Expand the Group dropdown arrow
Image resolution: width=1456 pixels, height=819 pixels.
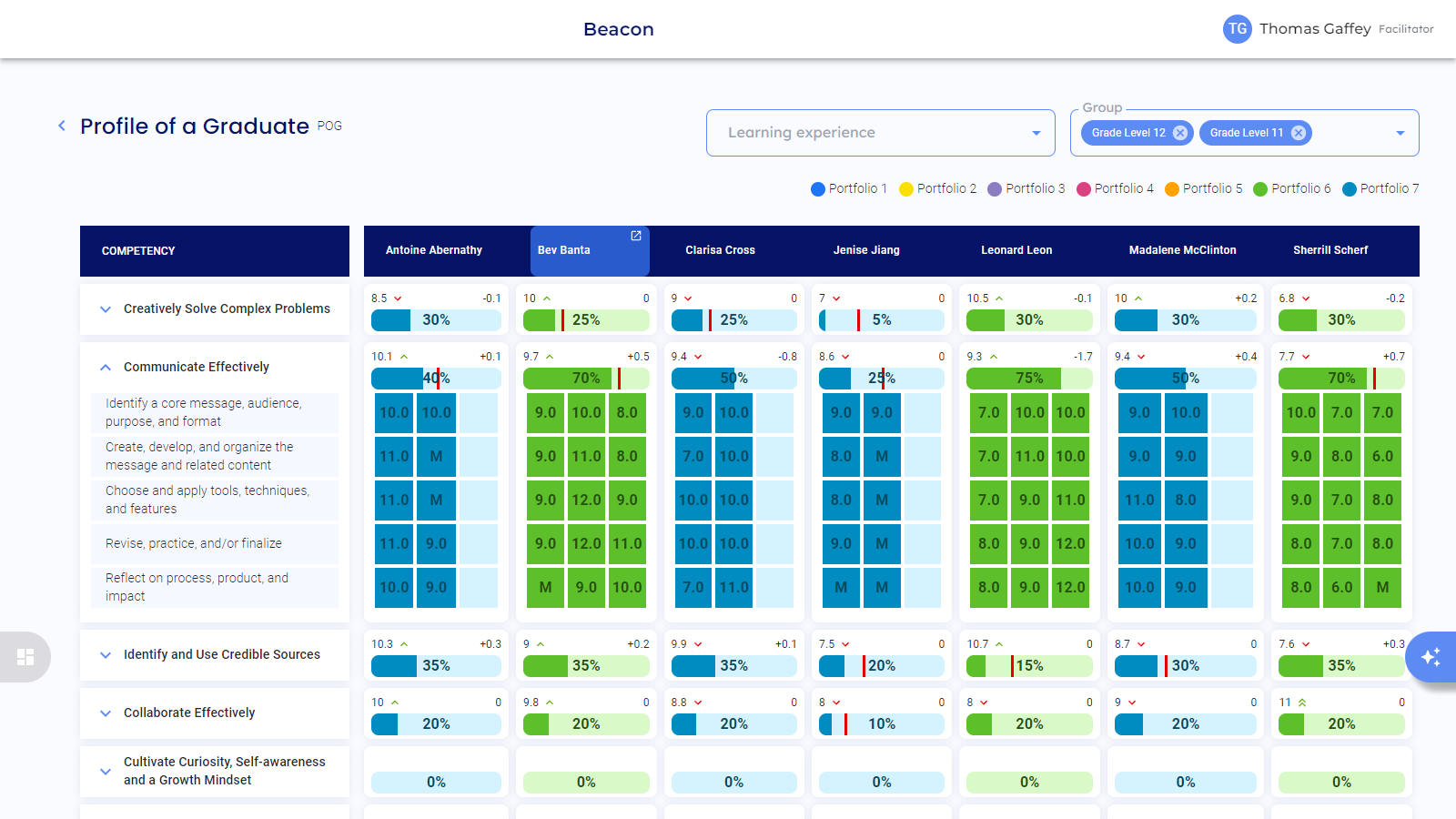pyautogui.click(x=1400, y=133)
